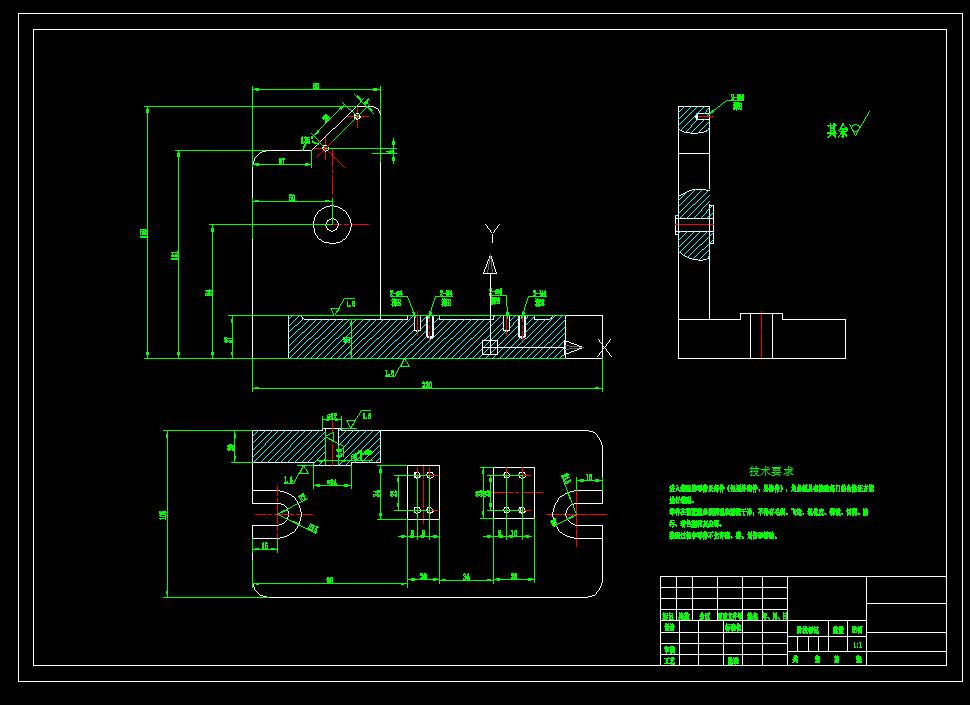Pick the 16 dimension under the left U-slot
This screenshot has width=970, height=705.
(x=265, y=546)
